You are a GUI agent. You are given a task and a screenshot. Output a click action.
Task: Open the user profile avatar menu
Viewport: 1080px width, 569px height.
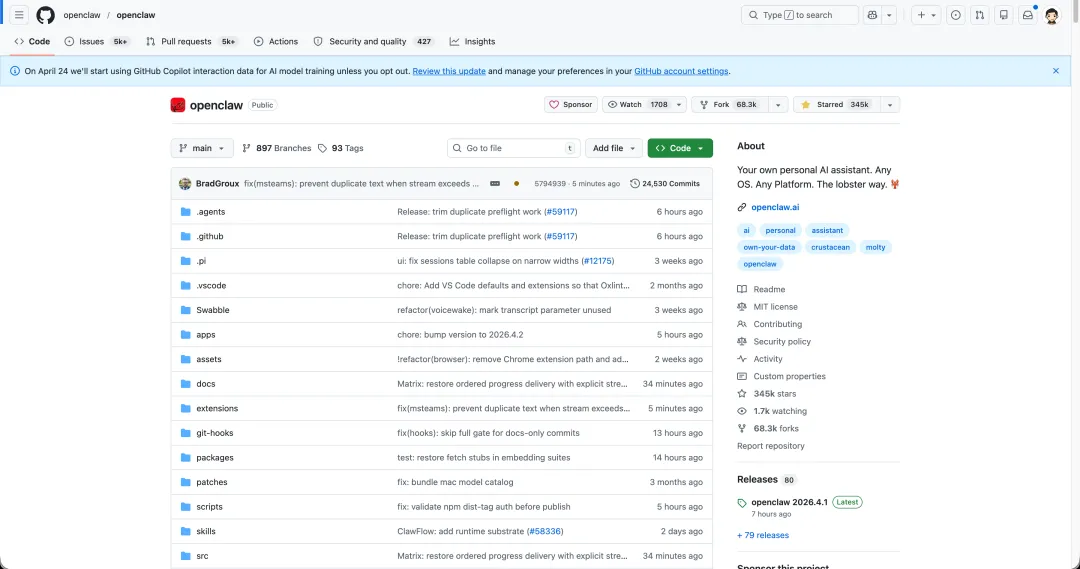[x=1052, y=15]
